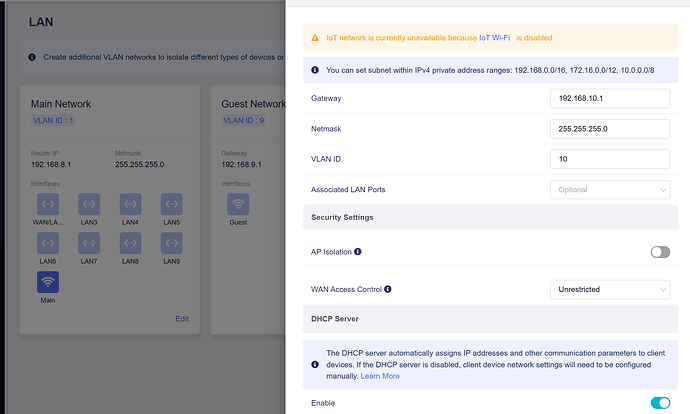Click the Router IP value 192.168.8.1
The height and width of the screenshot is (414, 690).
pyautogui.click(x=51, y=165)
